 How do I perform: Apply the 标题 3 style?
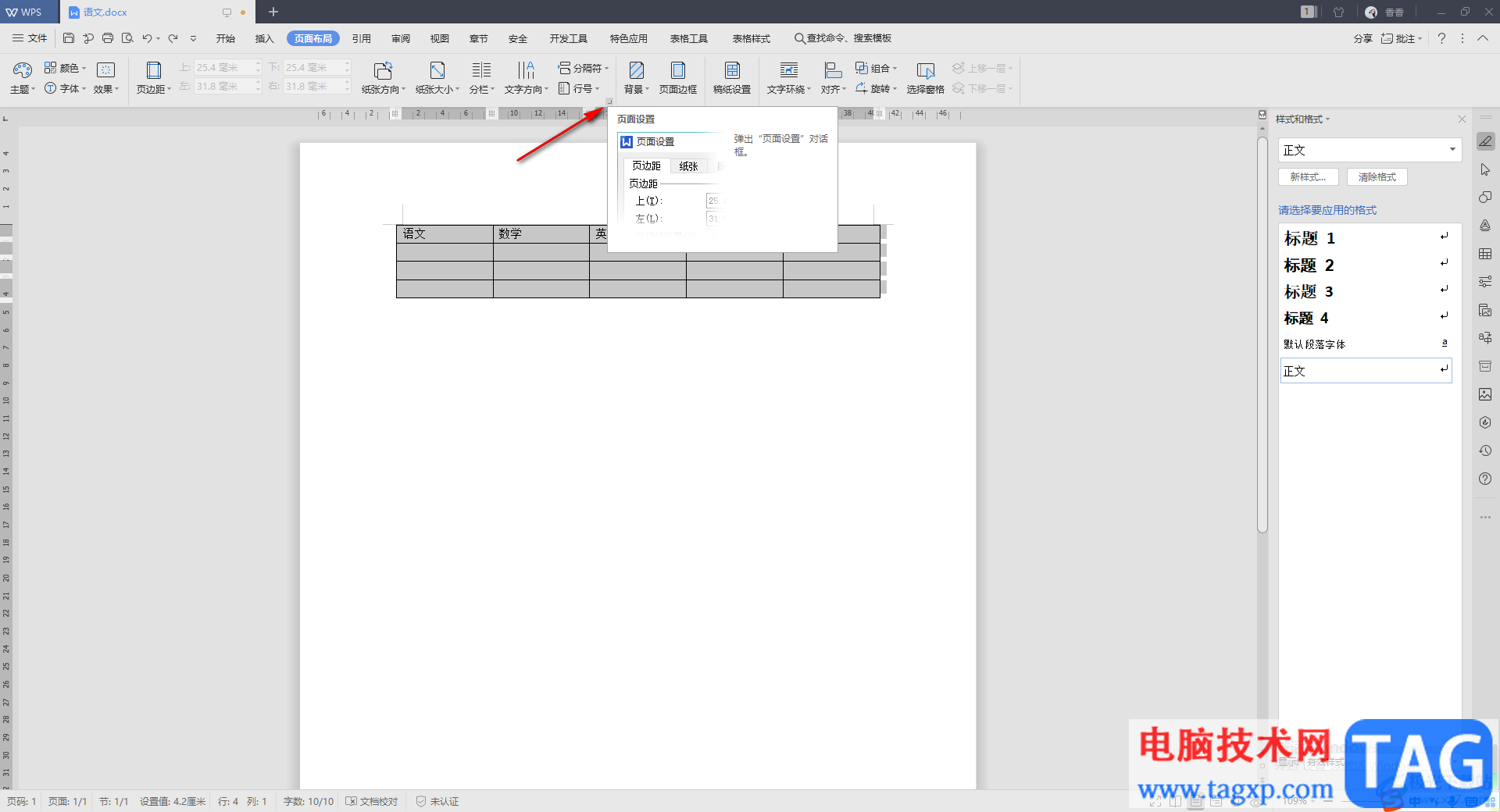1366,291
